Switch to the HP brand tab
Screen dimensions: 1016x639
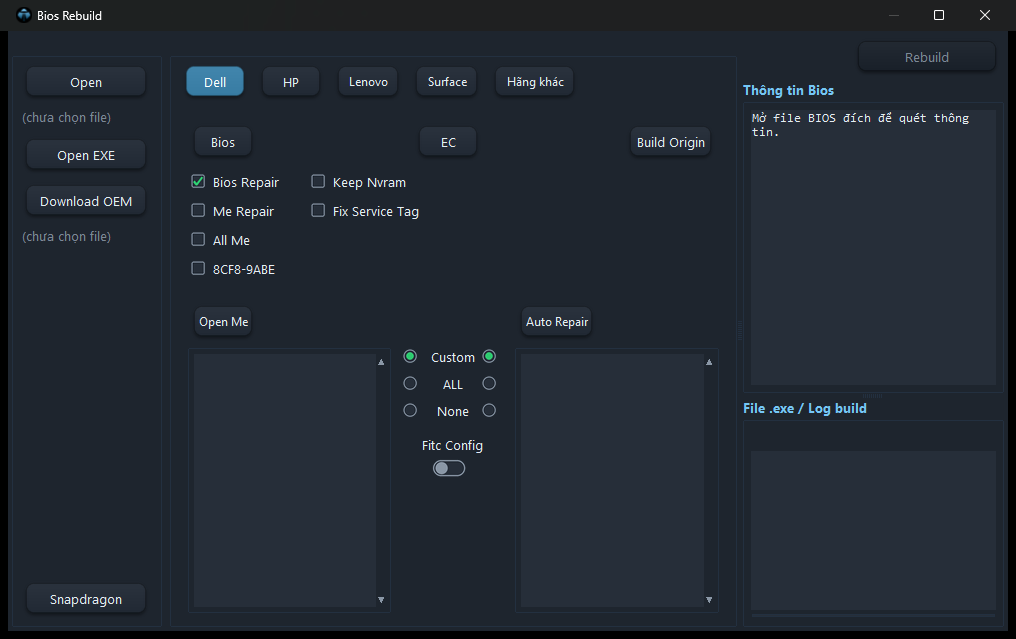[291, 82]
